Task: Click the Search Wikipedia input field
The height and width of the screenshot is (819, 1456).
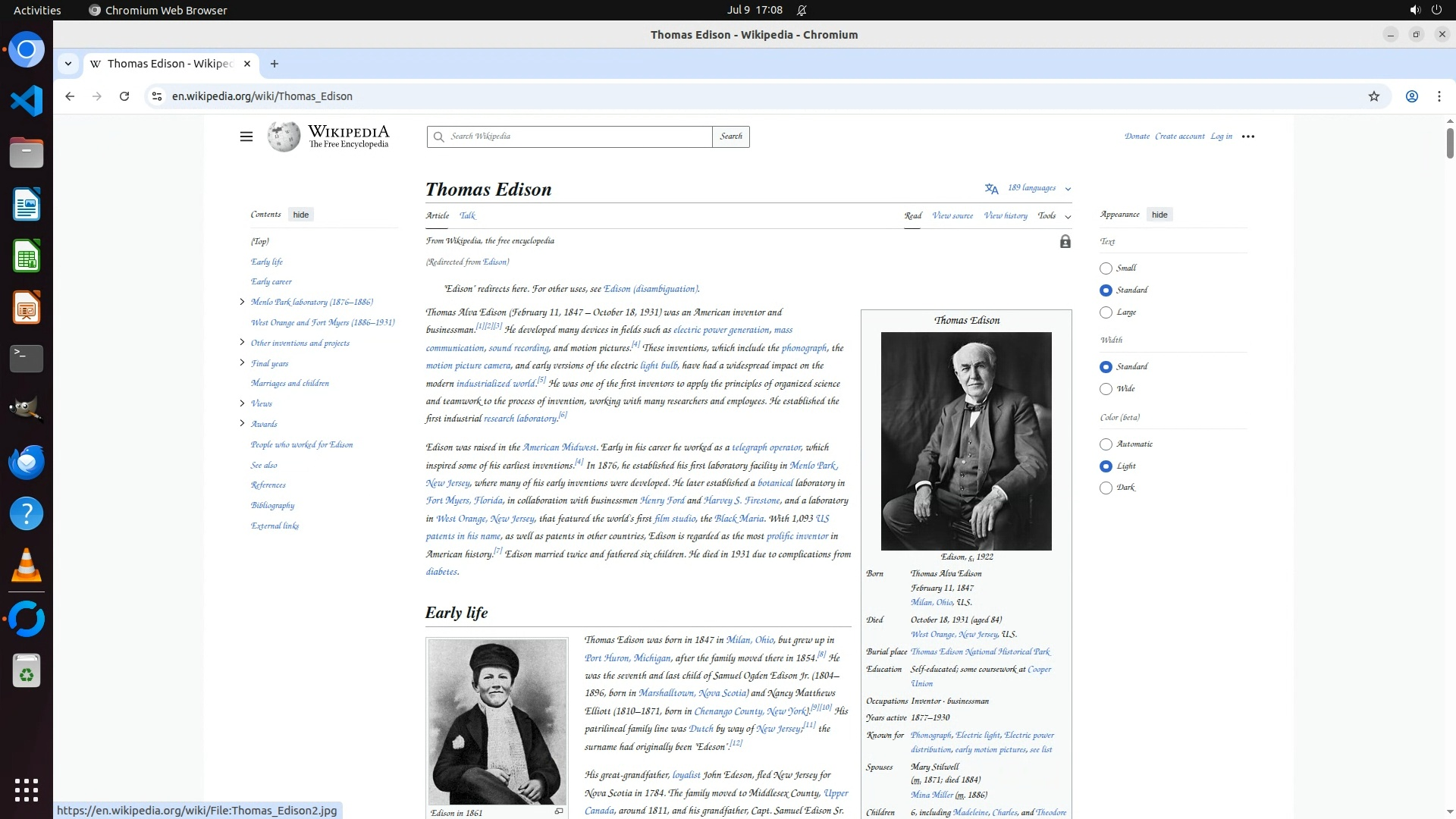Action: [x=576, y=136]
